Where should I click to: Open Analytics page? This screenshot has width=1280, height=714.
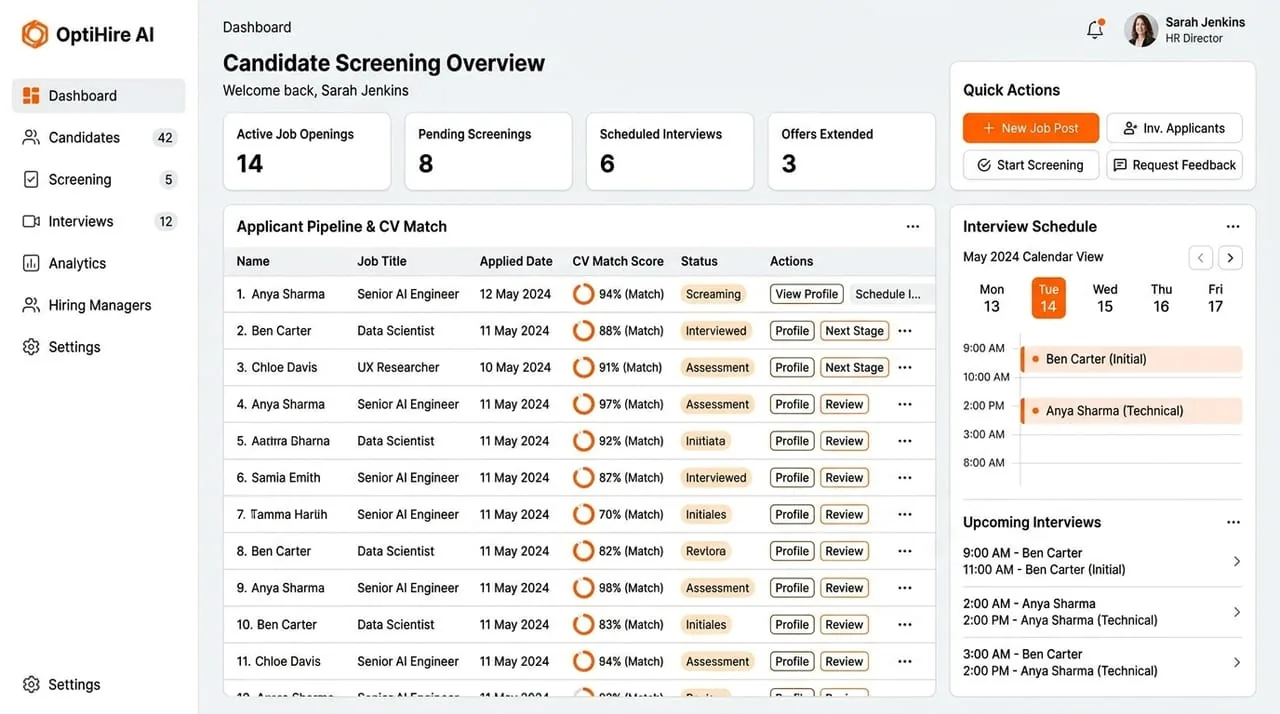99,264
